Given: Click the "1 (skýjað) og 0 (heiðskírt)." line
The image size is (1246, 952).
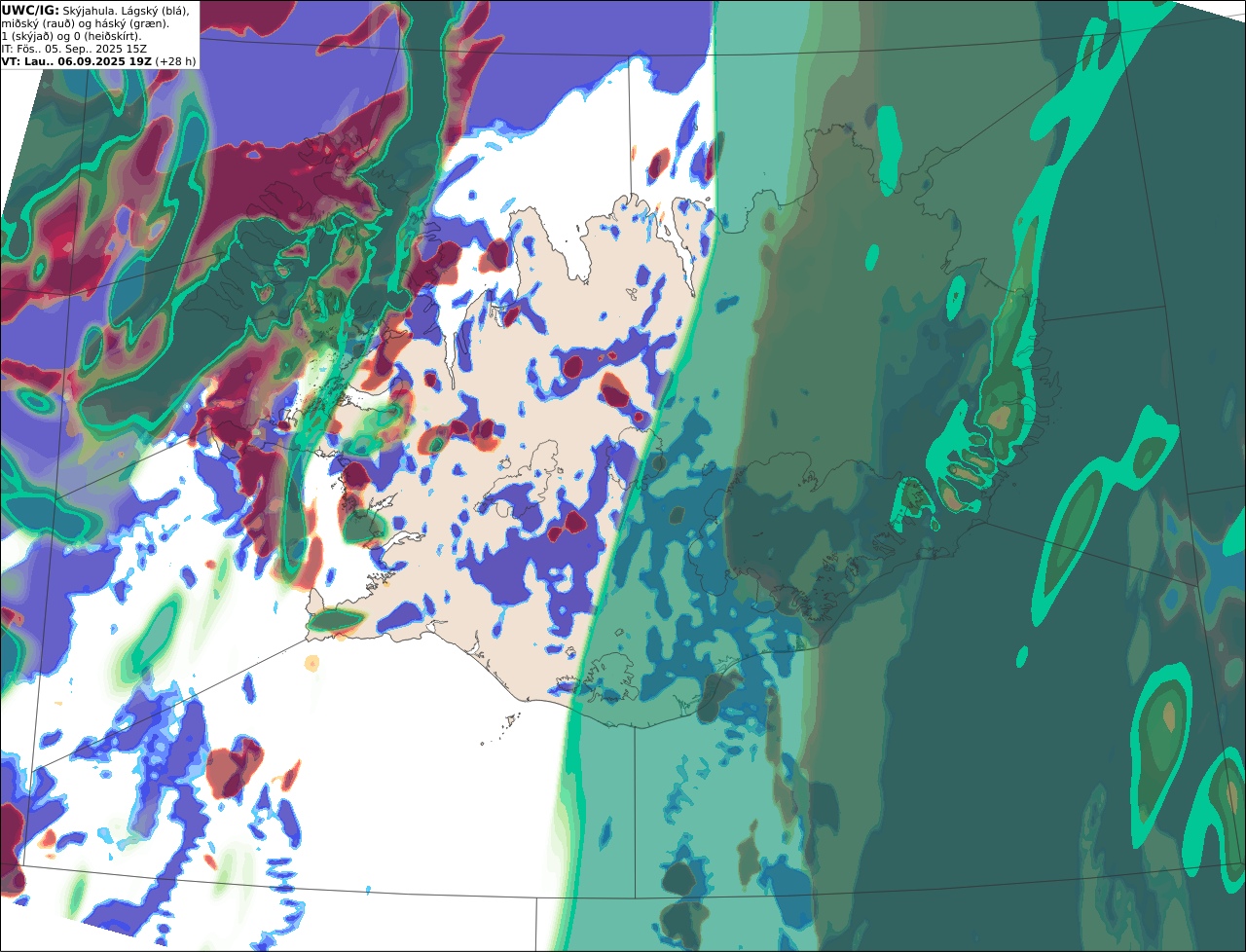Looking at the screenshot, I should (72, 36).
